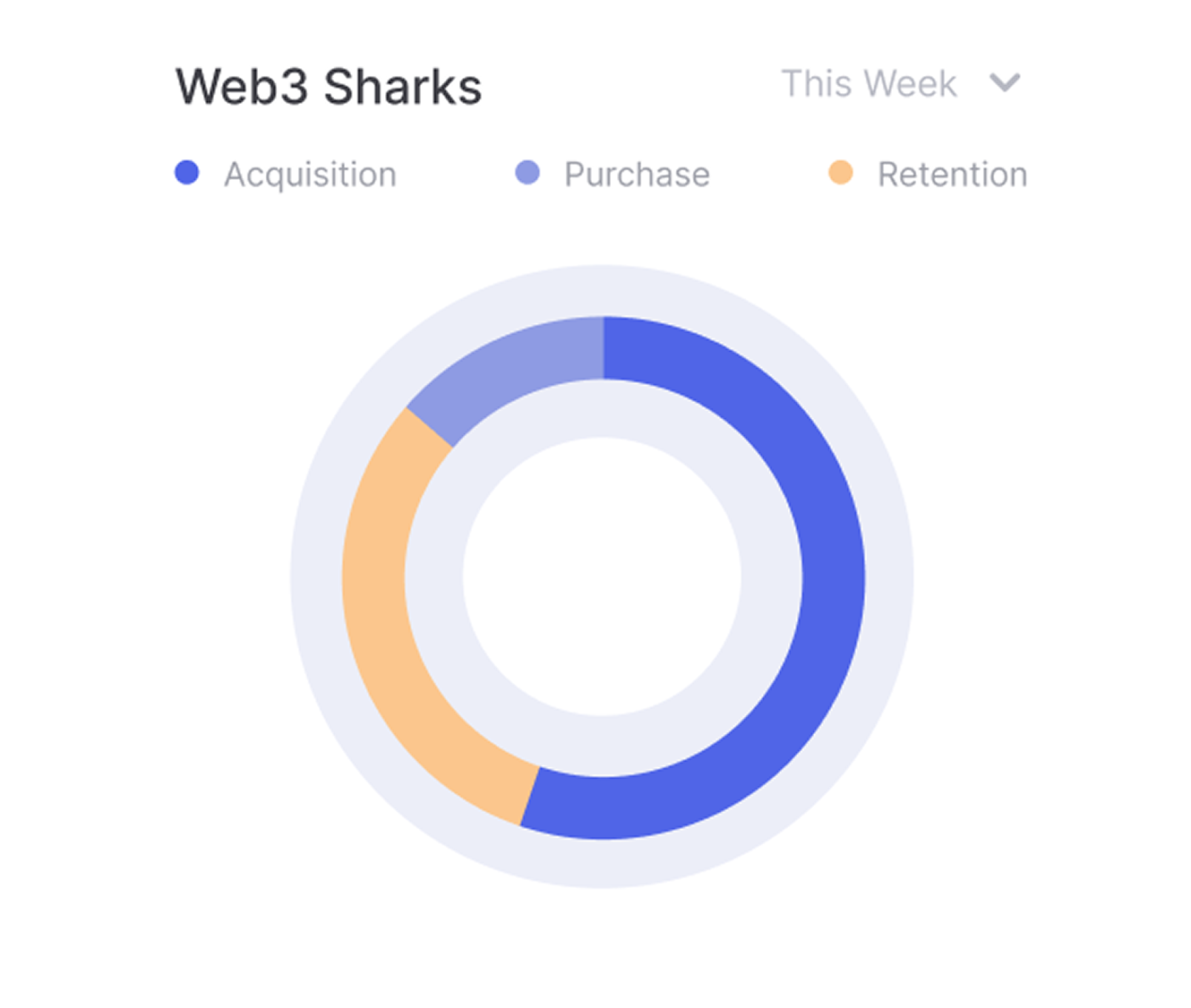Toggle the Purchase legend label
This screenshot has width=1191, height=1008.
click(x=637, y=175)
